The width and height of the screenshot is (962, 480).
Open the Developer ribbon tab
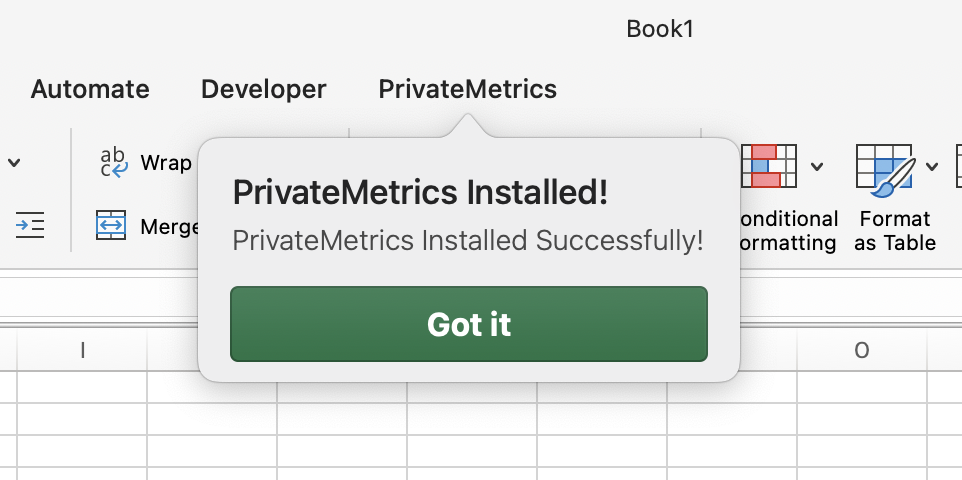[264, 89]
